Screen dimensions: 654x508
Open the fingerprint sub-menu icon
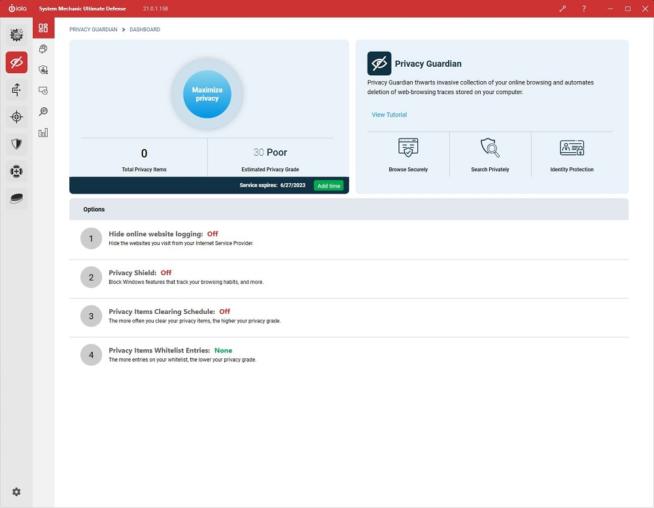click(43, 49)
